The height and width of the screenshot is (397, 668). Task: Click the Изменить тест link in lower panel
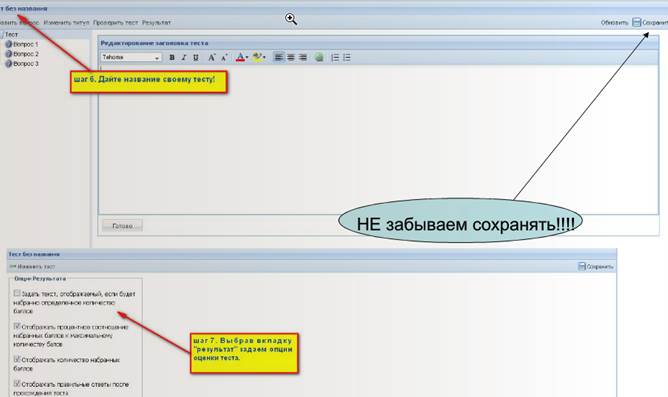pyautogui.click(x=33, y=267)
